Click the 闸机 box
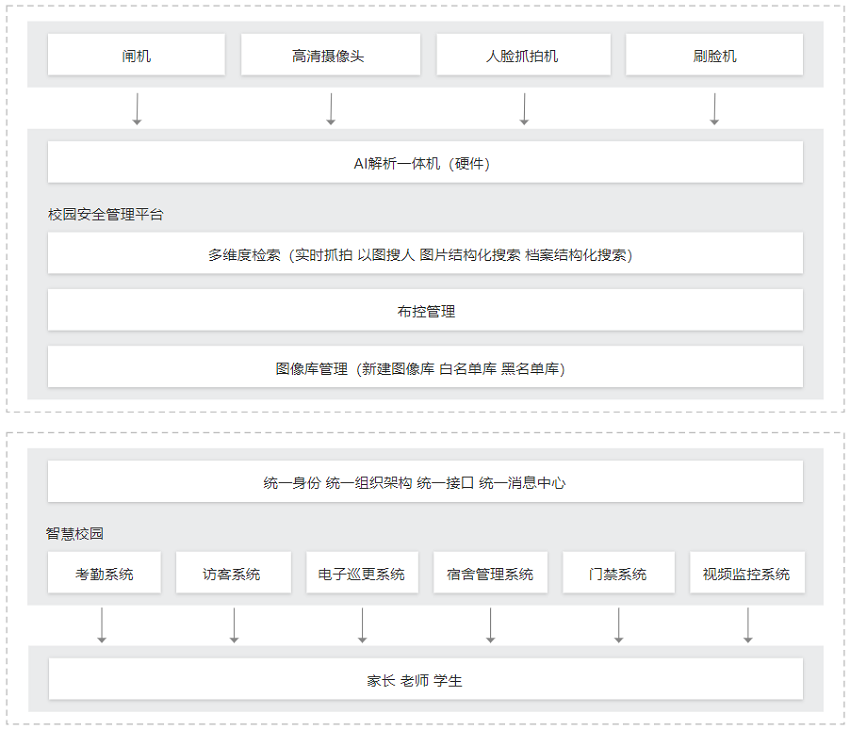Viewport: 850px width, 729px height. 136,55
